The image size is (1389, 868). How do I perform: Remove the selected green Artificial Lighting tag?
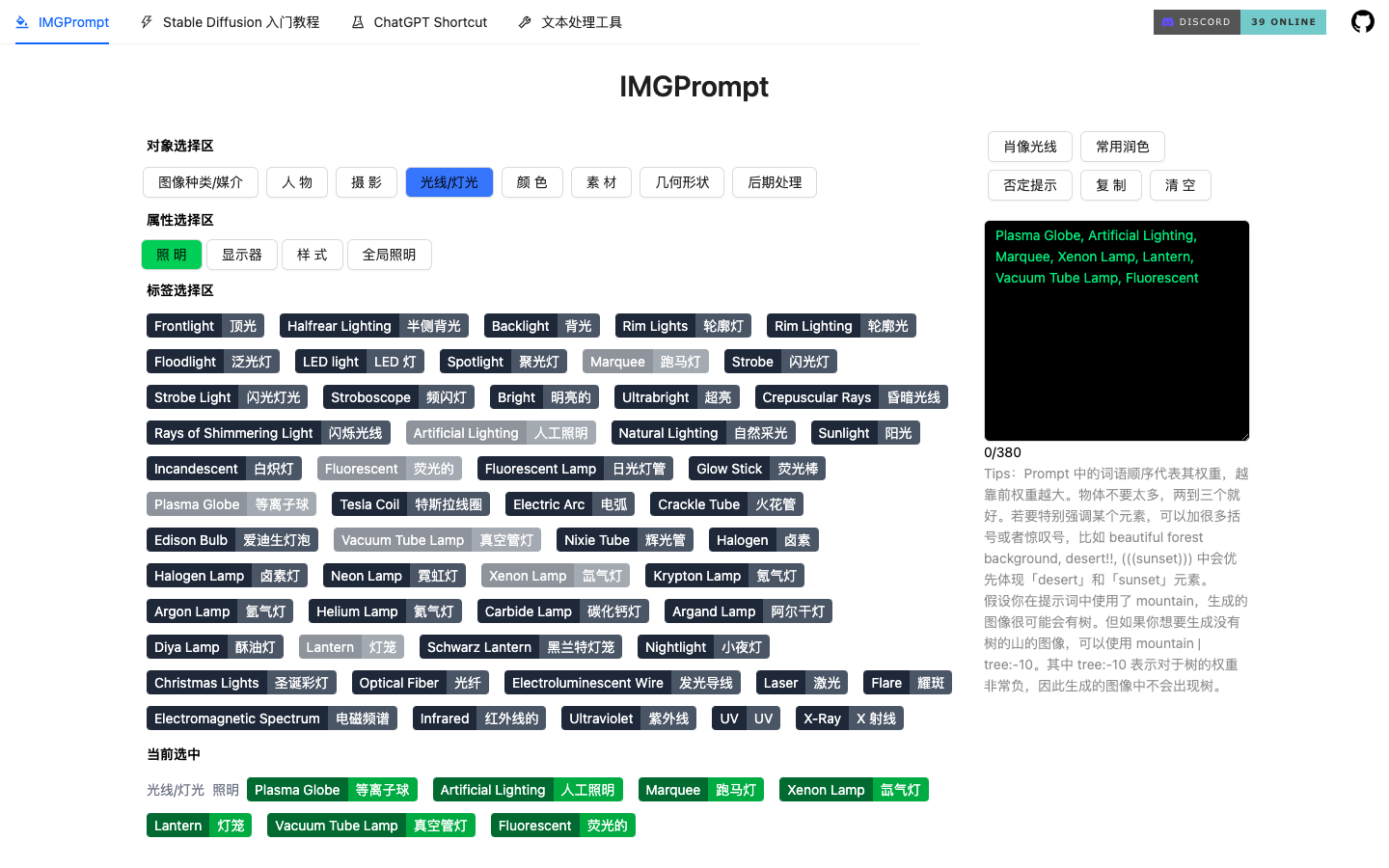(x=528, y=790)
